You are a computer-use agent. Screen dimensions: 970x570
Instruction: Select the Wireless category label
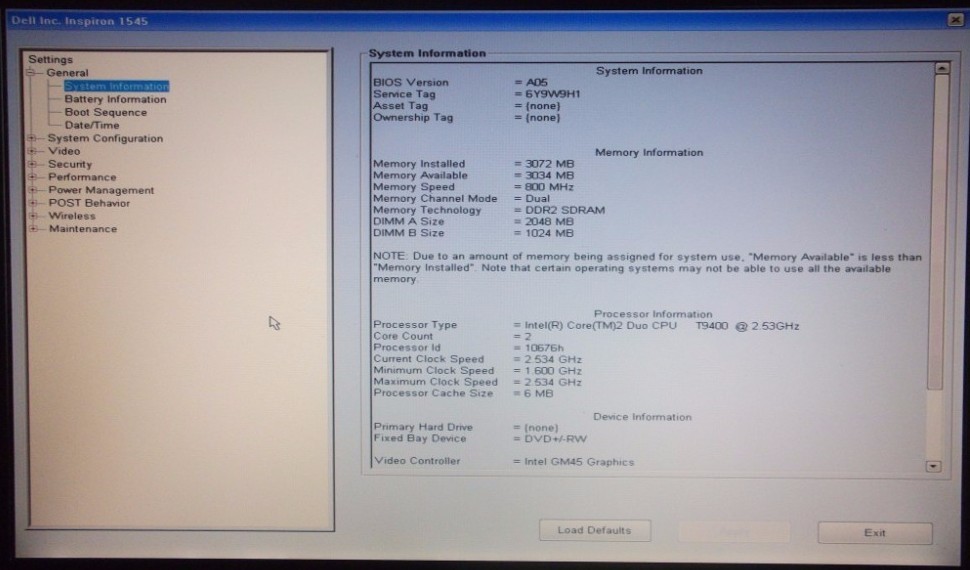[x=72, y=216]
